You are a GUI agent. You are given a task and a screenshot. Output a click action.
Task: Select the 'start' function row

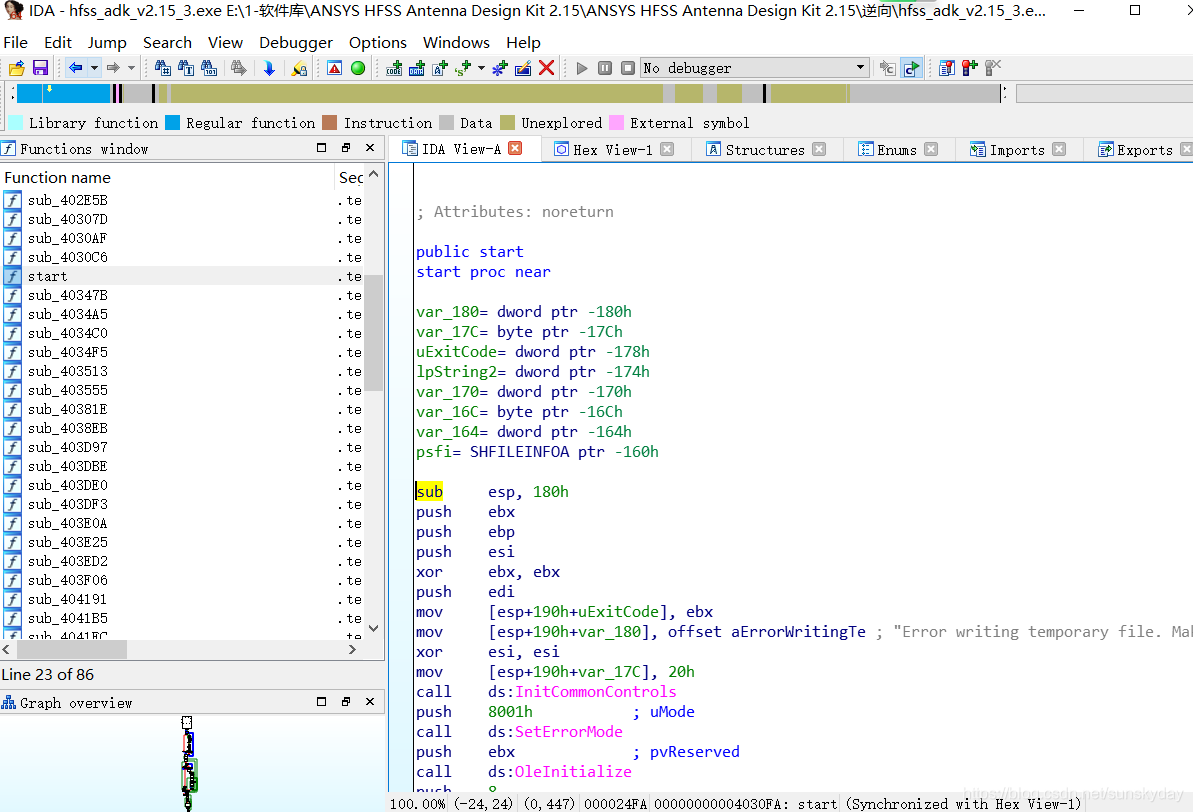[x=183, y=276]
